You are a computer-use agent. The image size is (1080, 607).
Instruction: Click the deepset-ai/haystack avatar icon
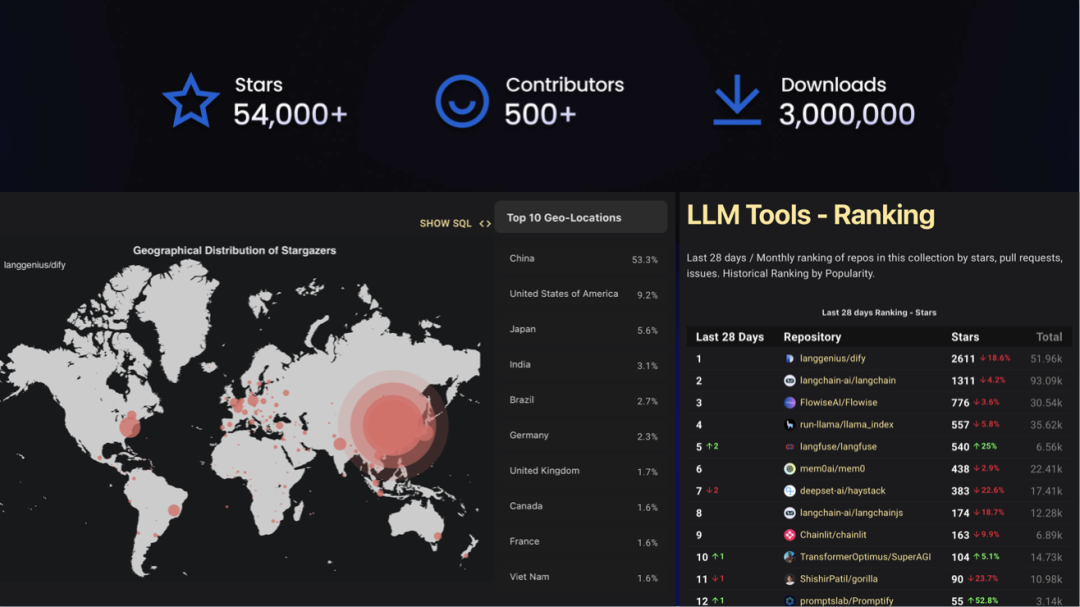pos(789,491)
